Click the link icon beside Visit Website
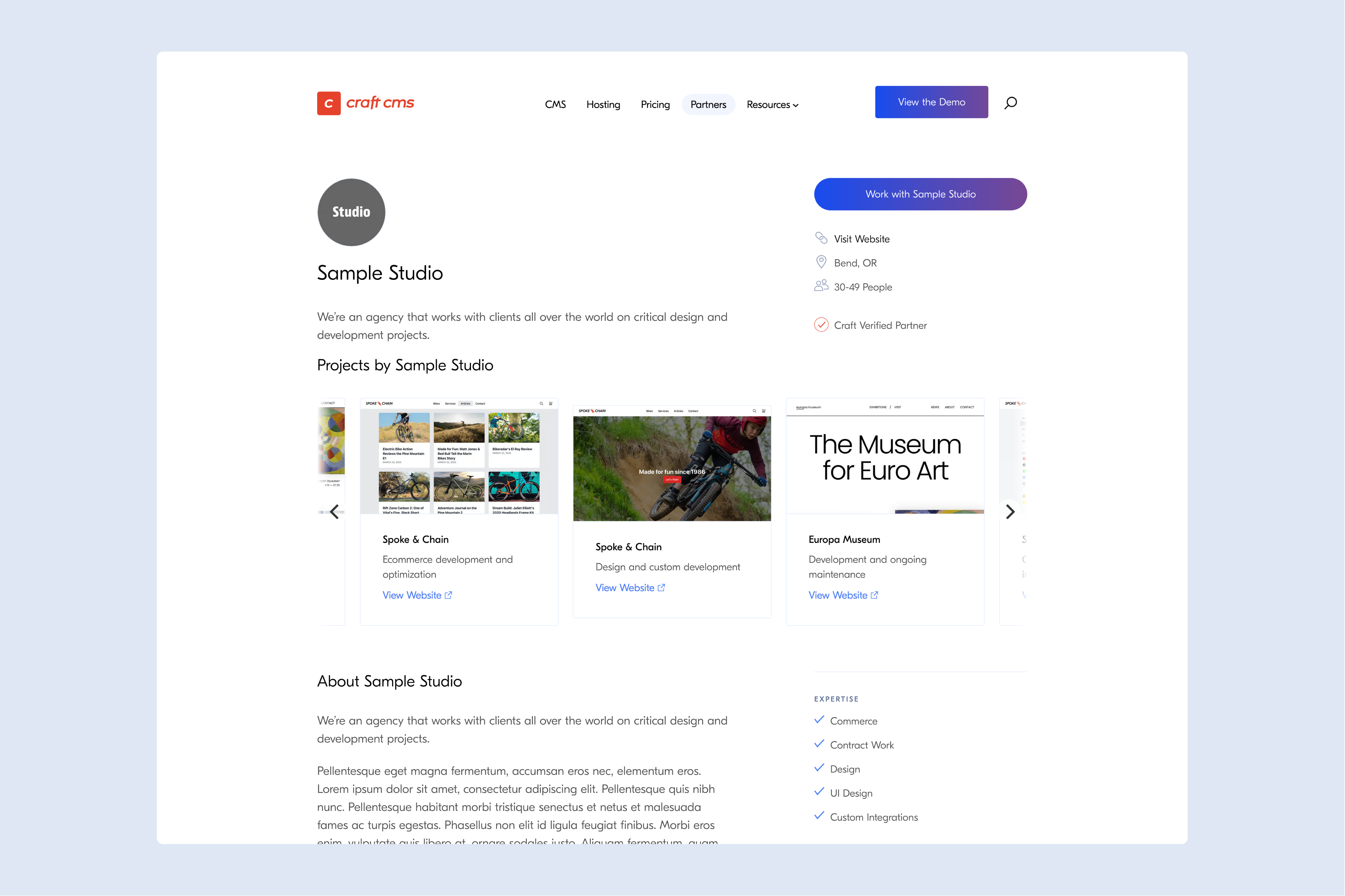Image resolution: width=1345 pixels, height=896 pixels. pos(821,238)
